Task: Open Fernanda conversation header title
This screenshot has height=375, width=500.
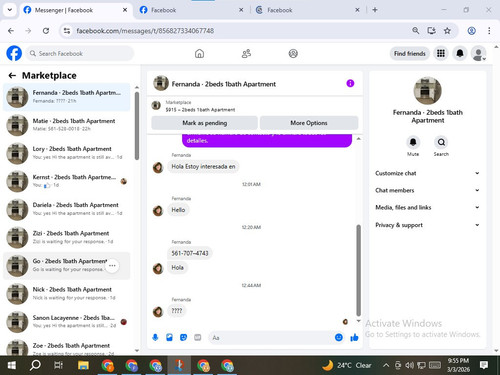Action: click(x=224, y=84)
